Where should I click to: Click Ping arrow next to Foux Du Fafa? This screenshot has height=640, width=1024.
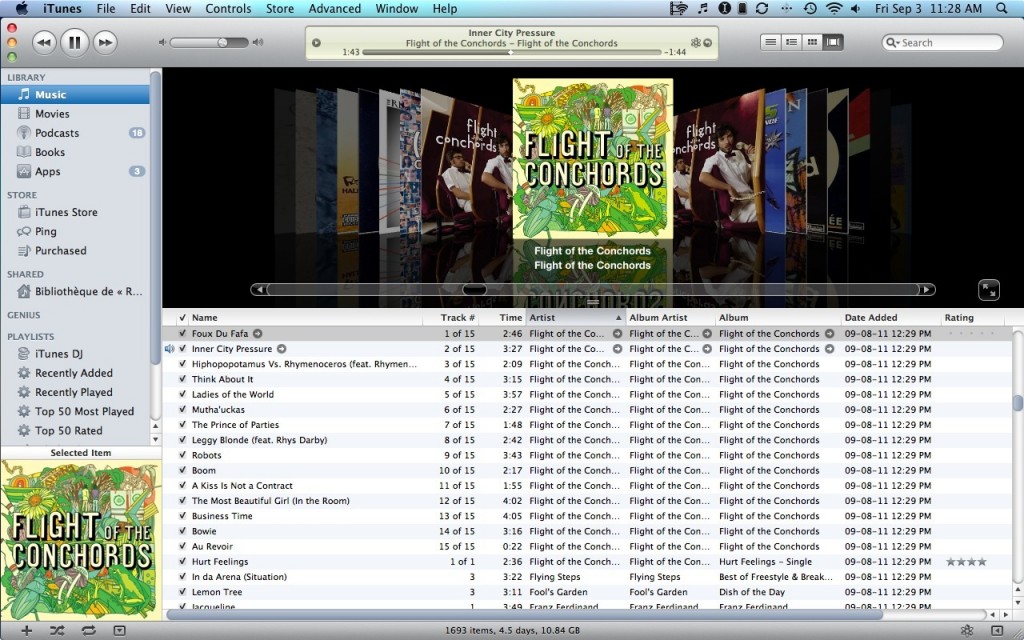(x=258, y=334)
